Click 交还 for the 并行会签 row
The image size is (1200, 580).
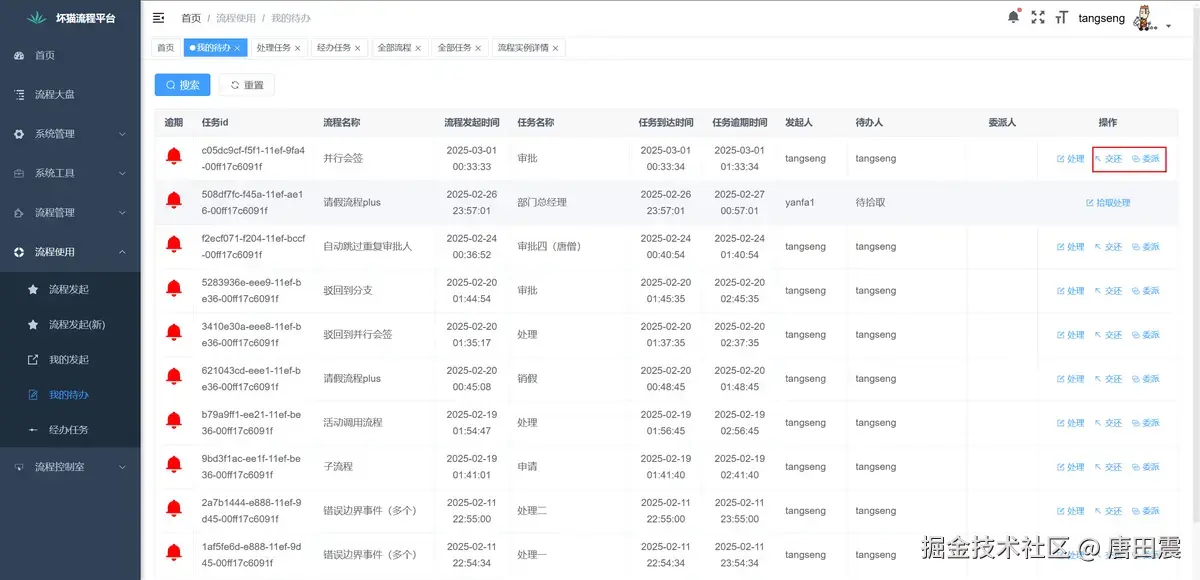(x=1108, y=158)
